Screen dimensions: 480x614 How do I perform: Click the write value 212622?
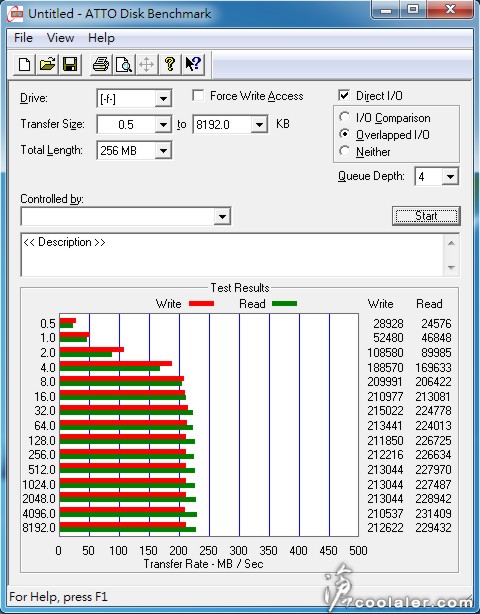pyautogui.click(x=385, y=527)
